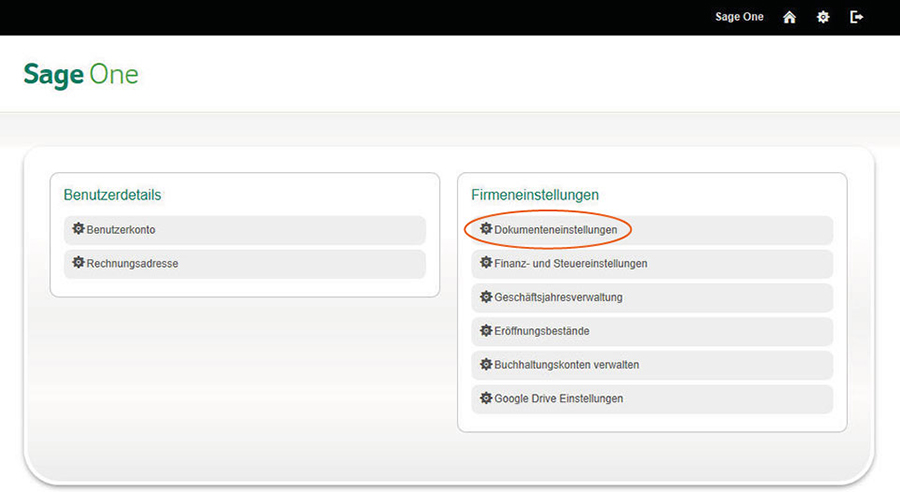The height and width of the screenshot is (492, 900).
Task: Open settings gear in top bar
Action: coord(823,17)
